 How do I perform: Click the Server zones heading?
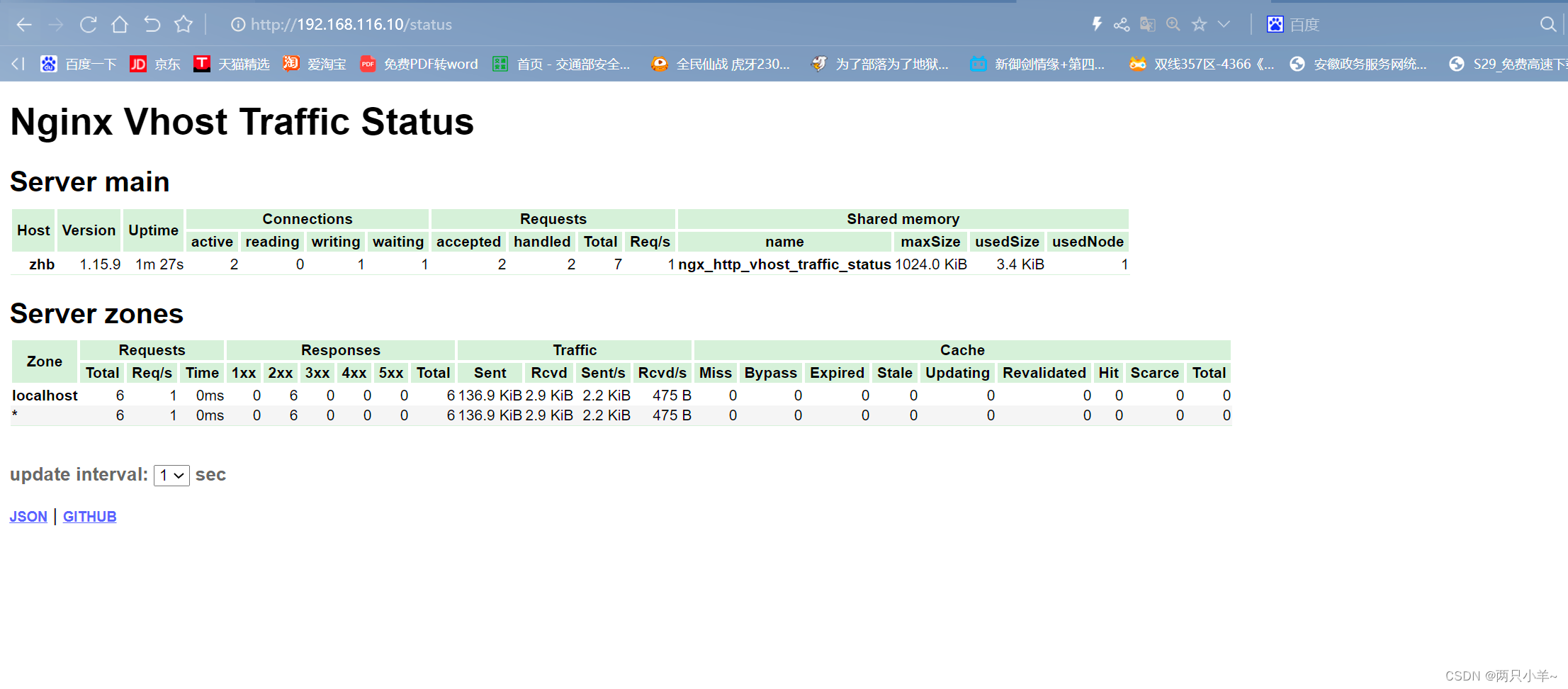point(97,314)
